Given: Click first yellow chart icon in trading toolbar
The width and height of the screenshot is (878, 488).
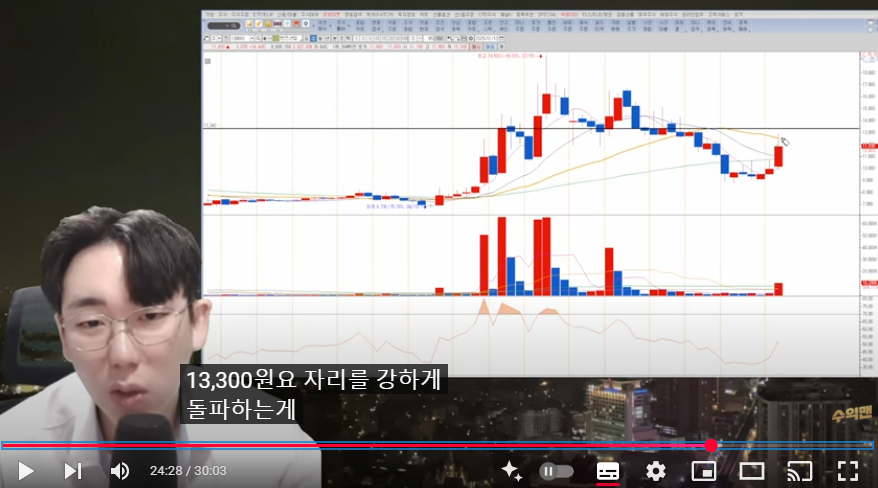Looking at the screenshot, I should coord(249,24).
